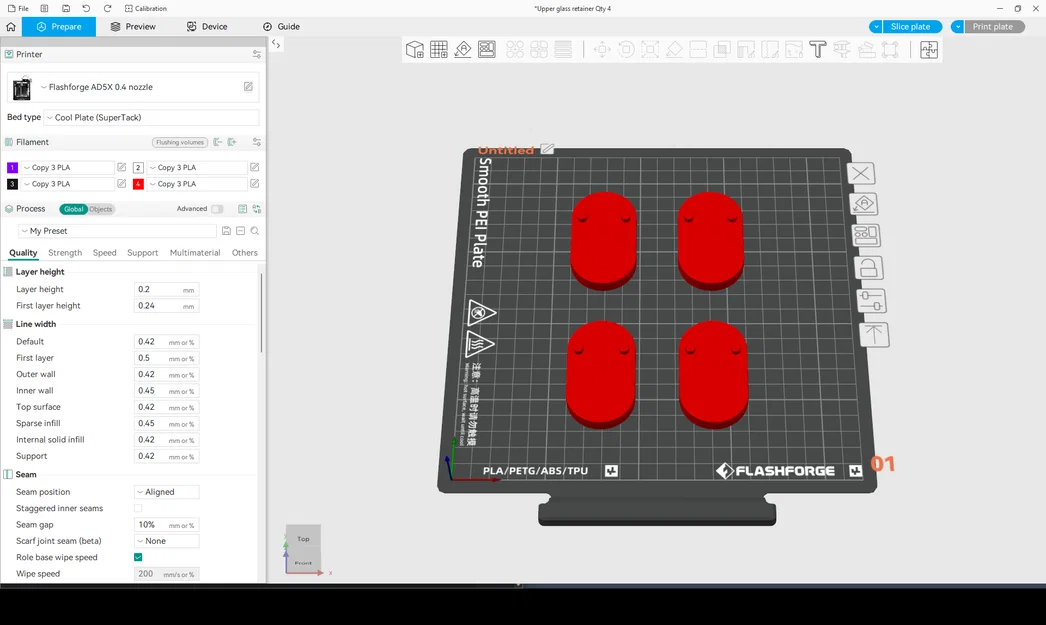Click the Arrange all objects icon

click(487, 49)
